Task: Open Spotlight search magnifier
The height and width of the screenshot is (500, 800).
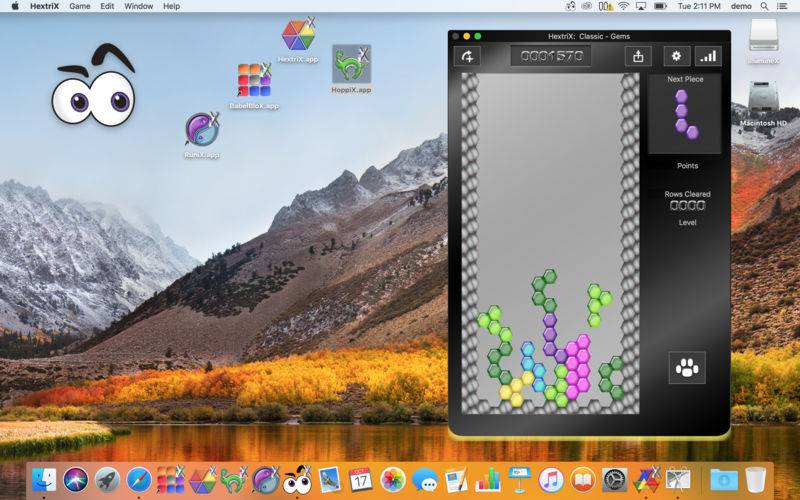Action: (764, 6)
